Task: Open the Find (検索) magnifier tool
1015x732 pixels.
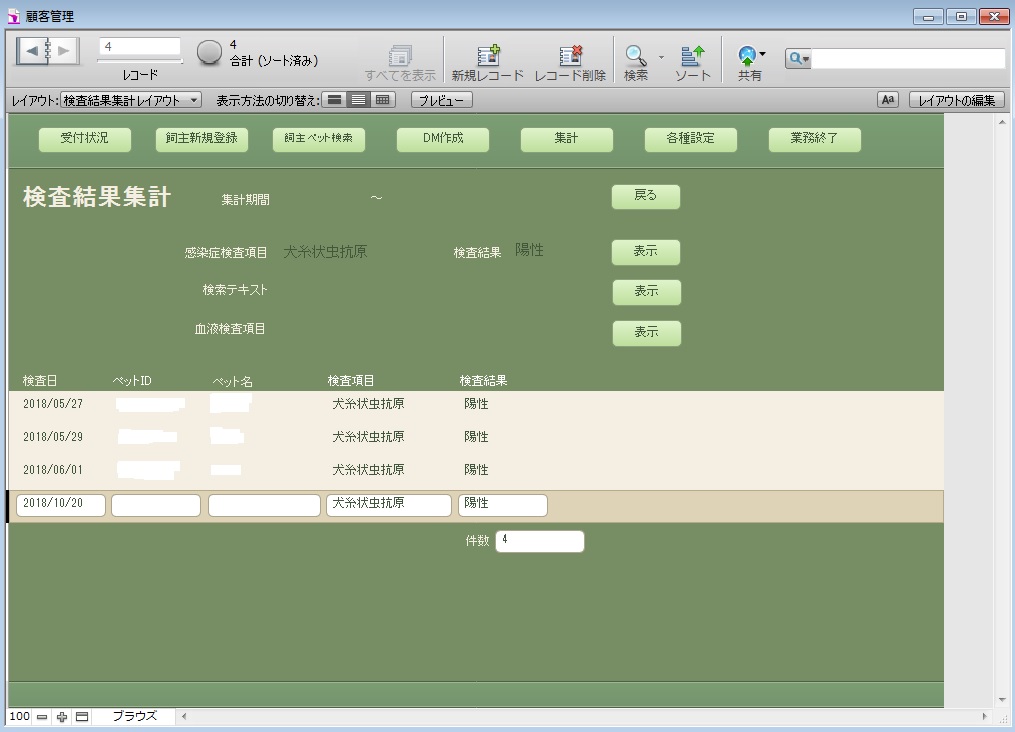Action: pos(635,57)
